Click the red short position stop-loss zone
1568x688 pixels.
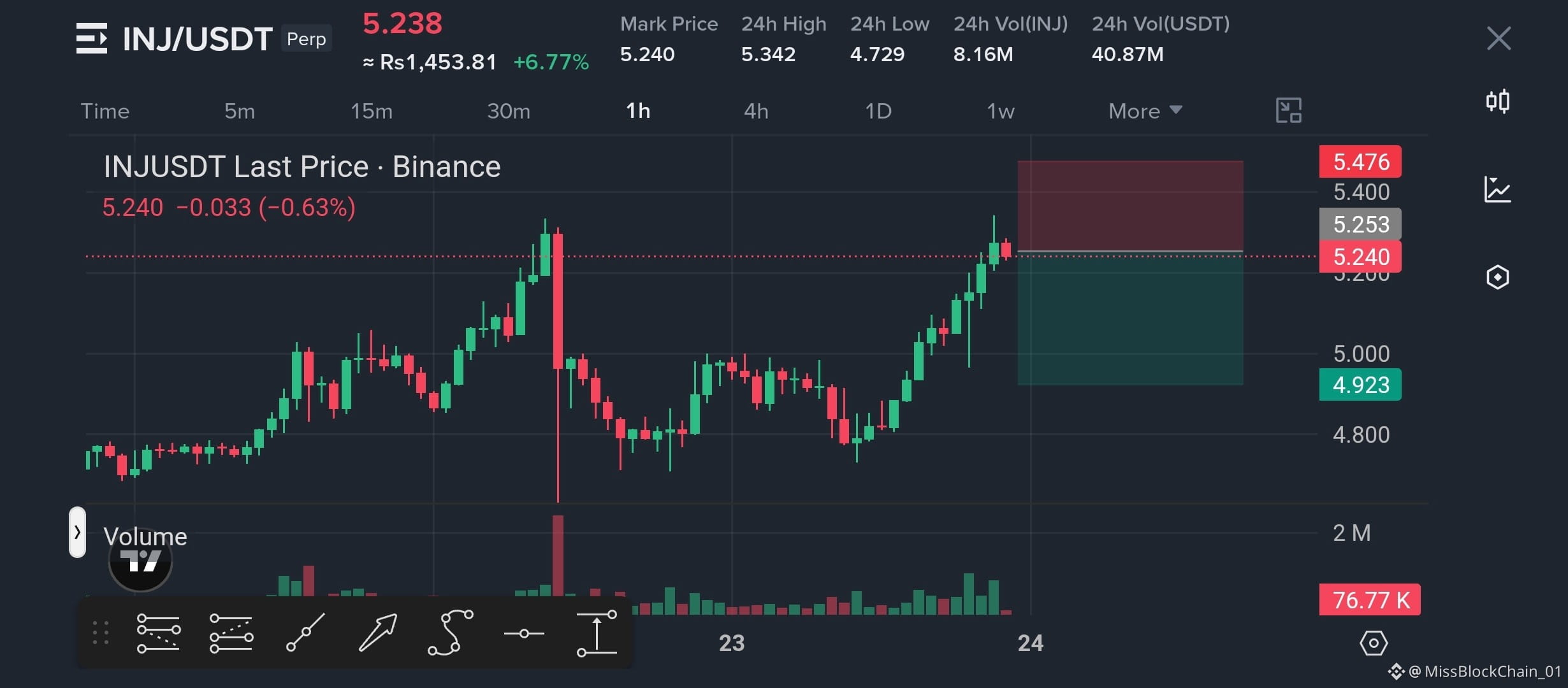pyautogui.click(x=1130, y=206)
